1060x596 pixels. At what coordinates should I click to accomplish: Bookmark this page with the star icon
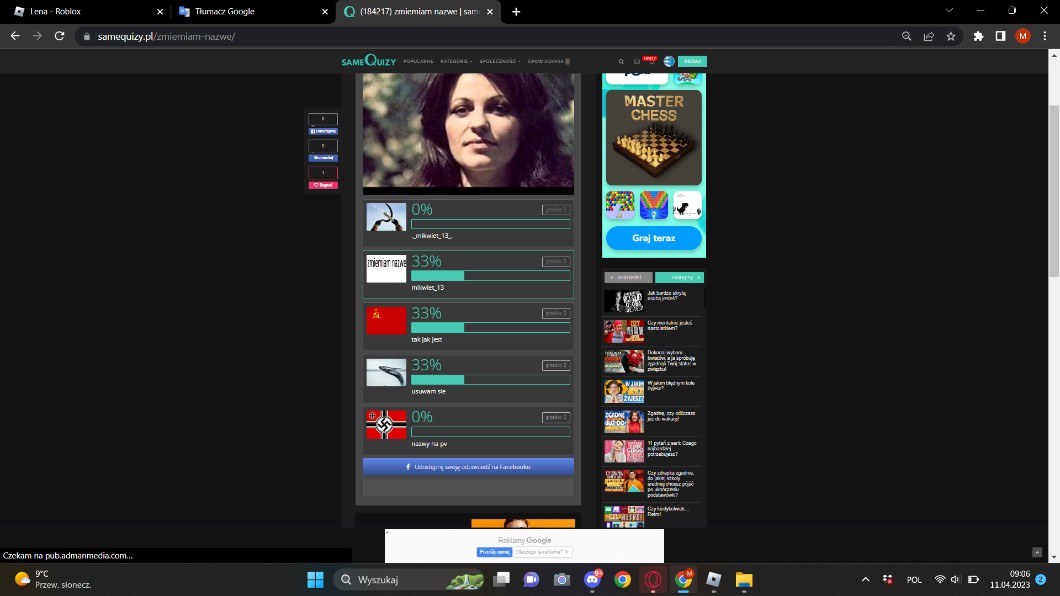click(x=951, y=36)
